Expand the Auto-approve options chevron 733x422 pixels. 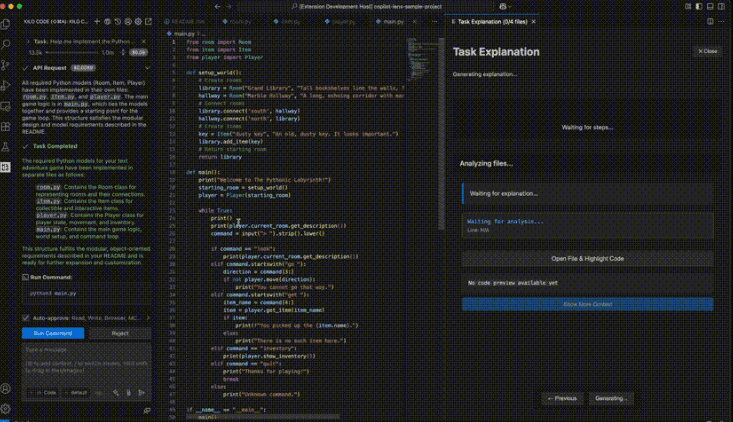tap(148, 318)
